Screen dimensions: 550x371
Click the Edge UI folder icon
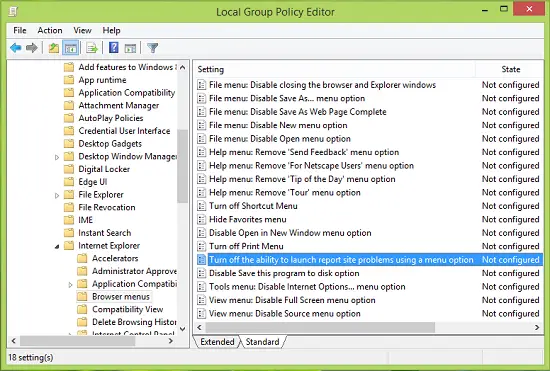pyautogui.click(x=69, y=182)
